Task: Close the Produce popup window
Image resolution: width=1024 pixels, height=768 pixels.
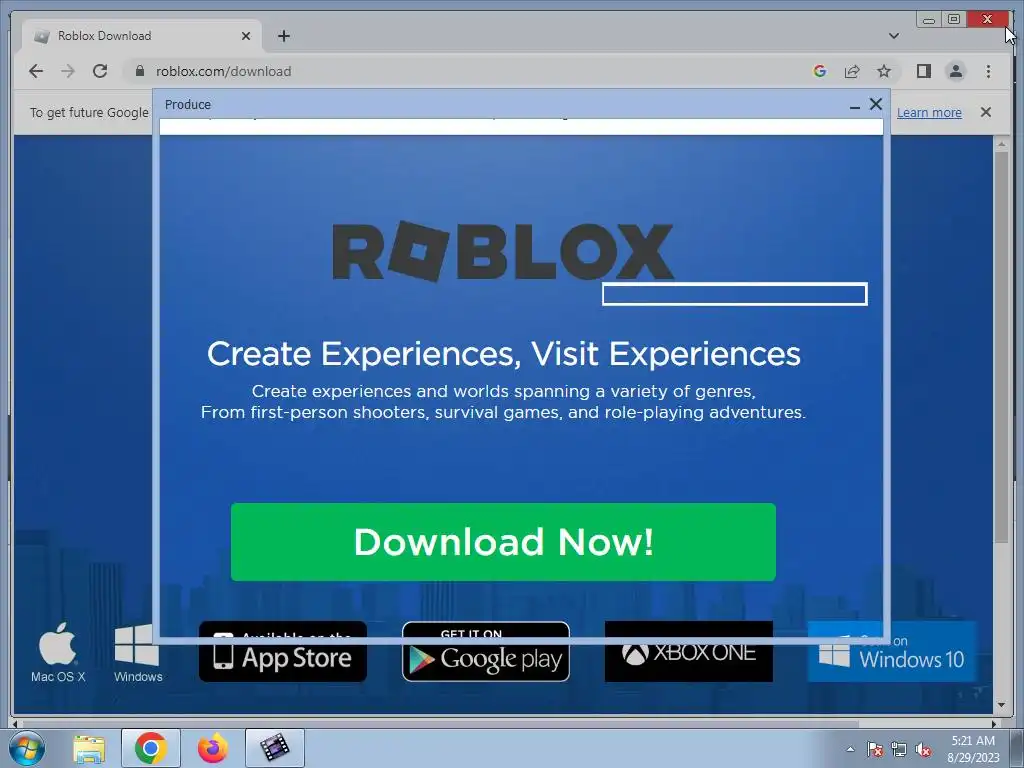Action: pyautogui.click(x=876, y=104)
